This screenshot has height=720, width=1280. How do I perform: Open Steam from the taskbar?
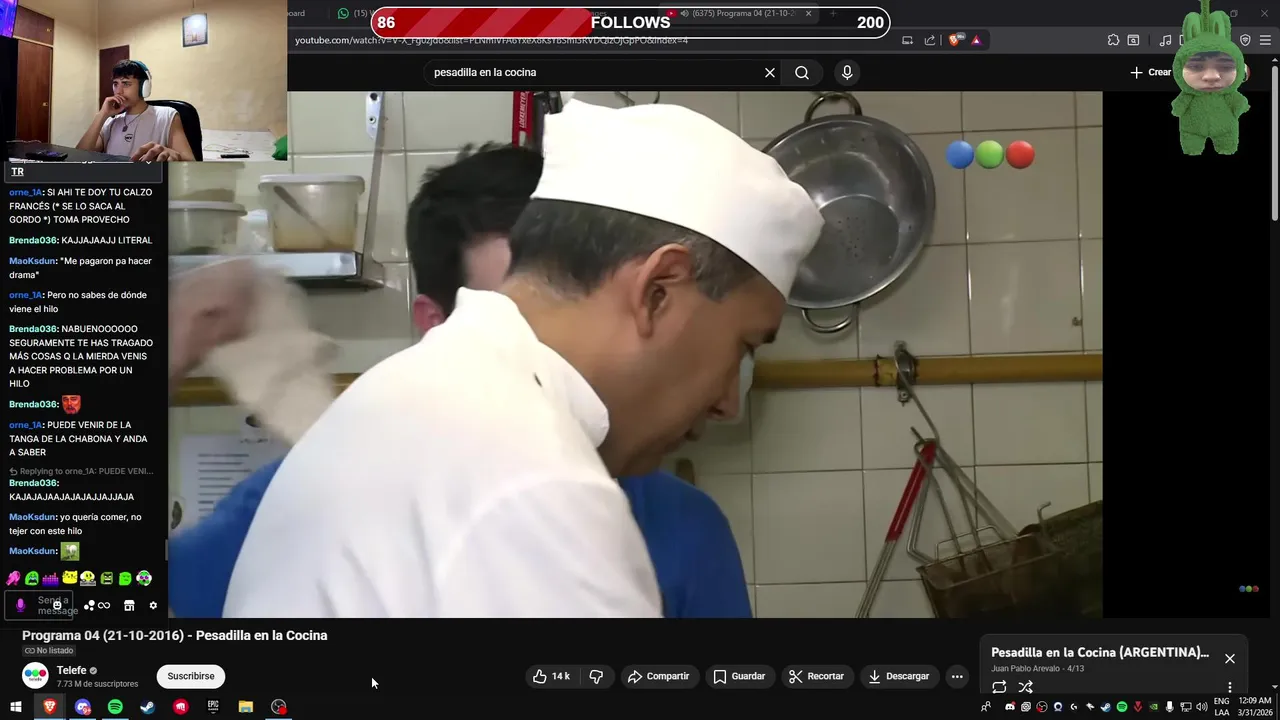click(x=148, y=707)
